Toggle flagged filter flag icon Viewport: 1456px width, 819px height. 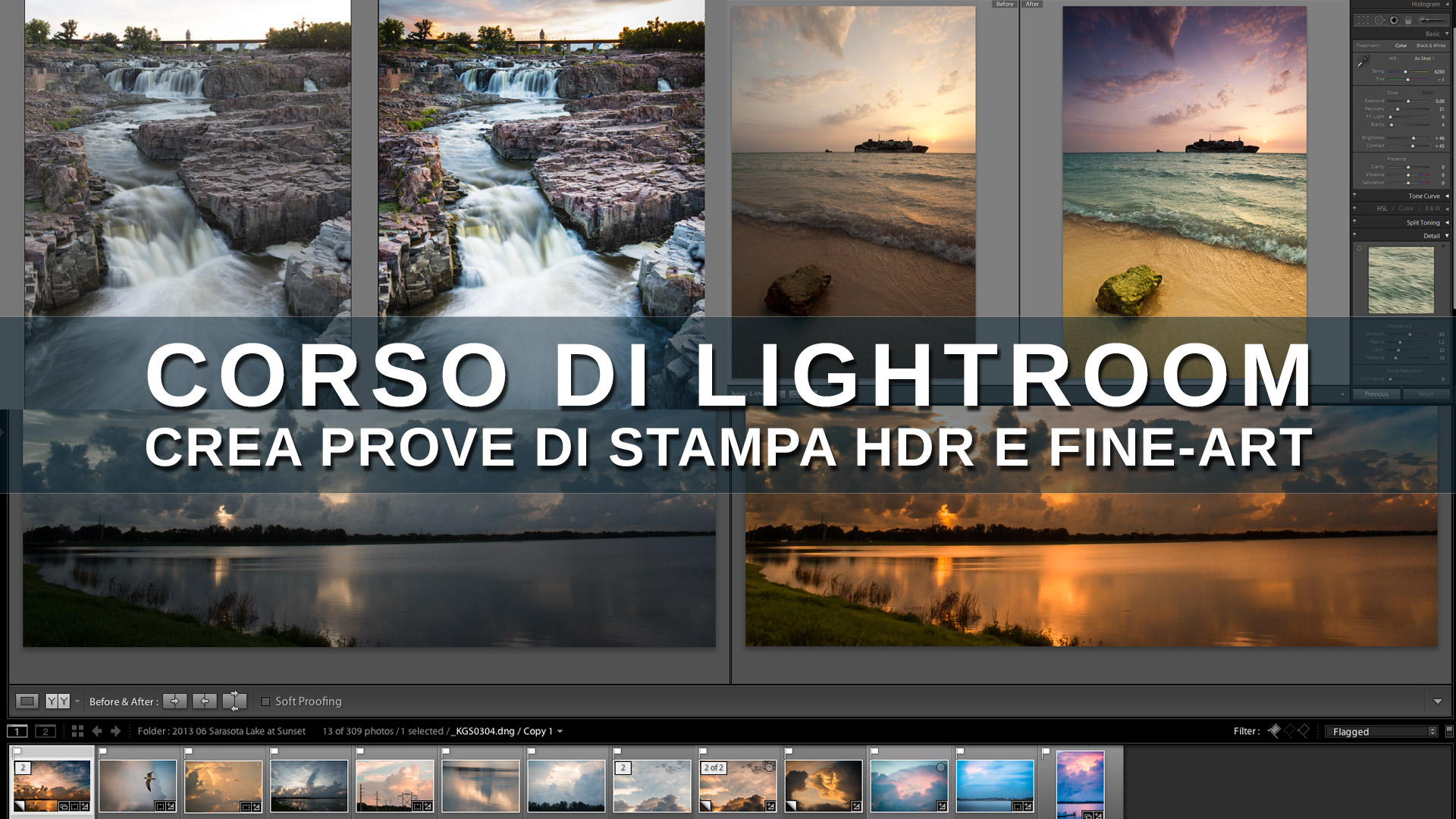[x=1274, y=731]
